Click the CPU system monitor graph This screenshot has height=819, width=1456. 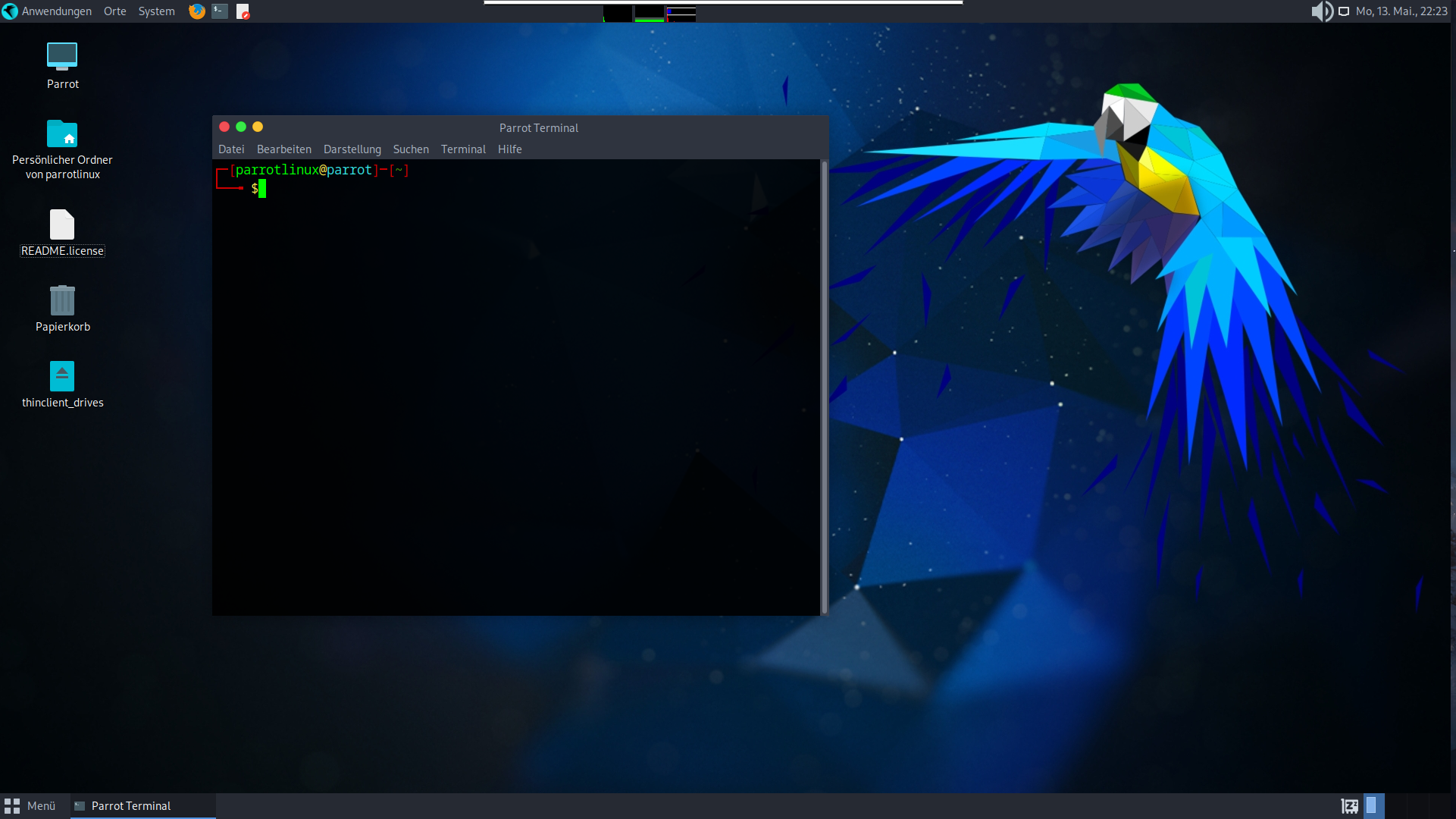(x=618, y=13)
